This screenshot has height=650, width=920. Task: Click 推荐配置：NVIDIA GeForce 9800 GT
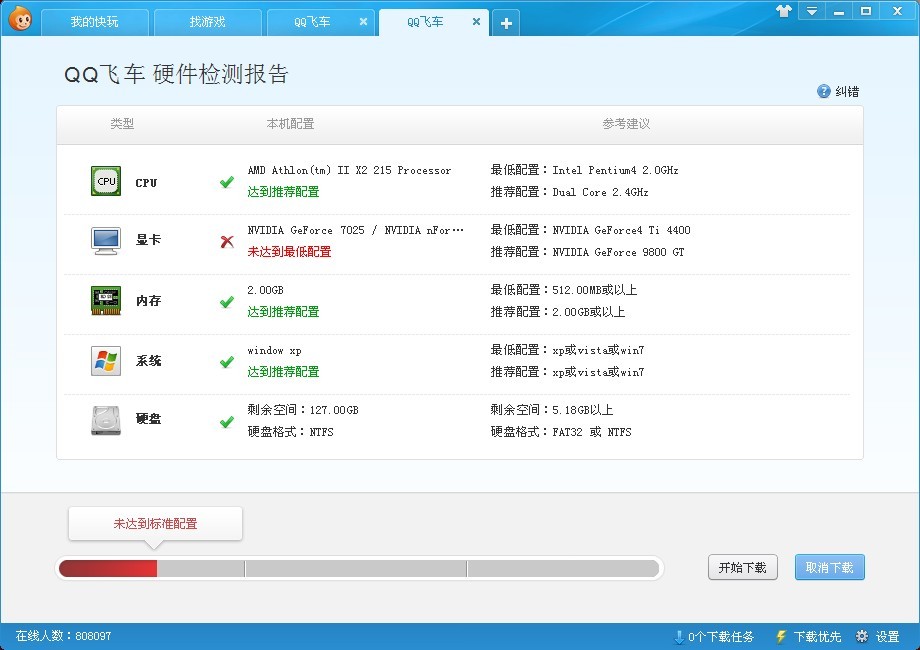coord(587,252)
